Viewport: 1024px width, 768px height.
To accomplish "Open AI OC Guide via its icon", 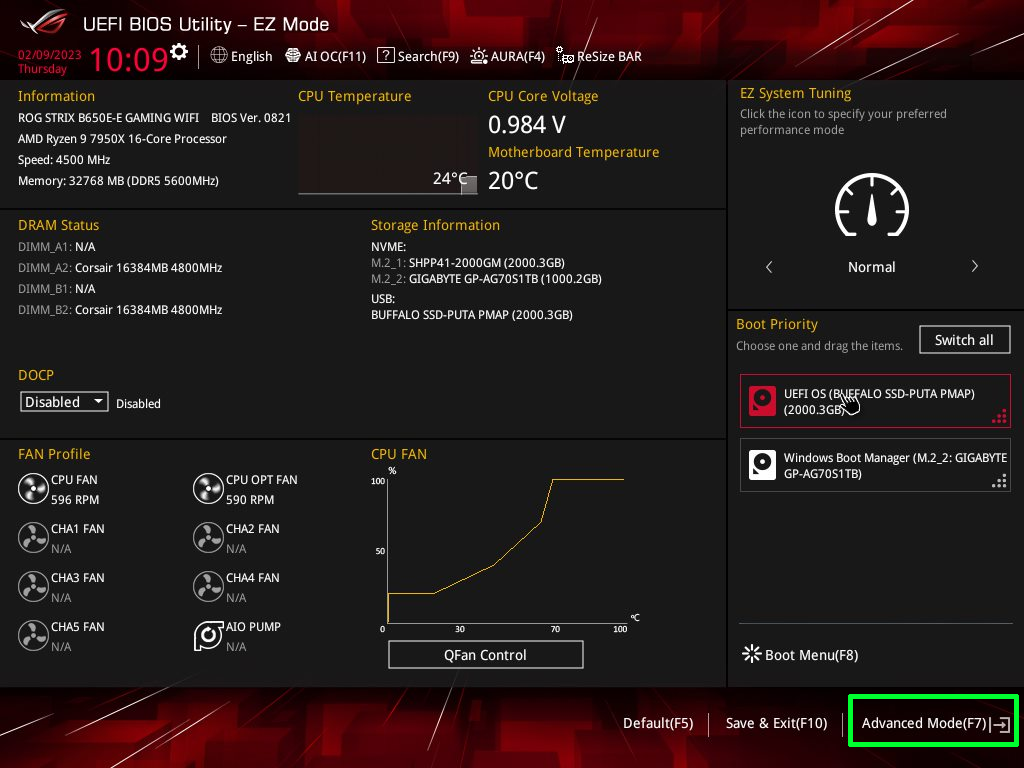I will tap(291, 56).
